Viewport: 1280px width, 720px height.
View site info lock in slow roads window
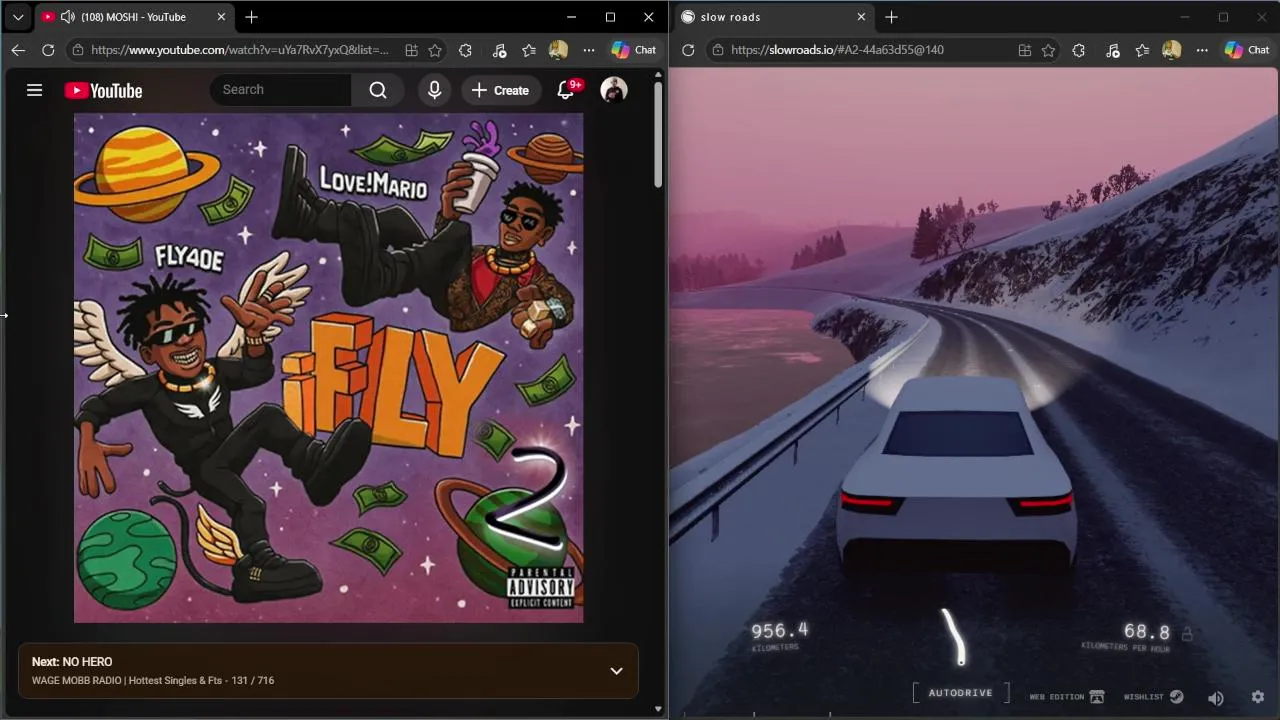(718, 50)
